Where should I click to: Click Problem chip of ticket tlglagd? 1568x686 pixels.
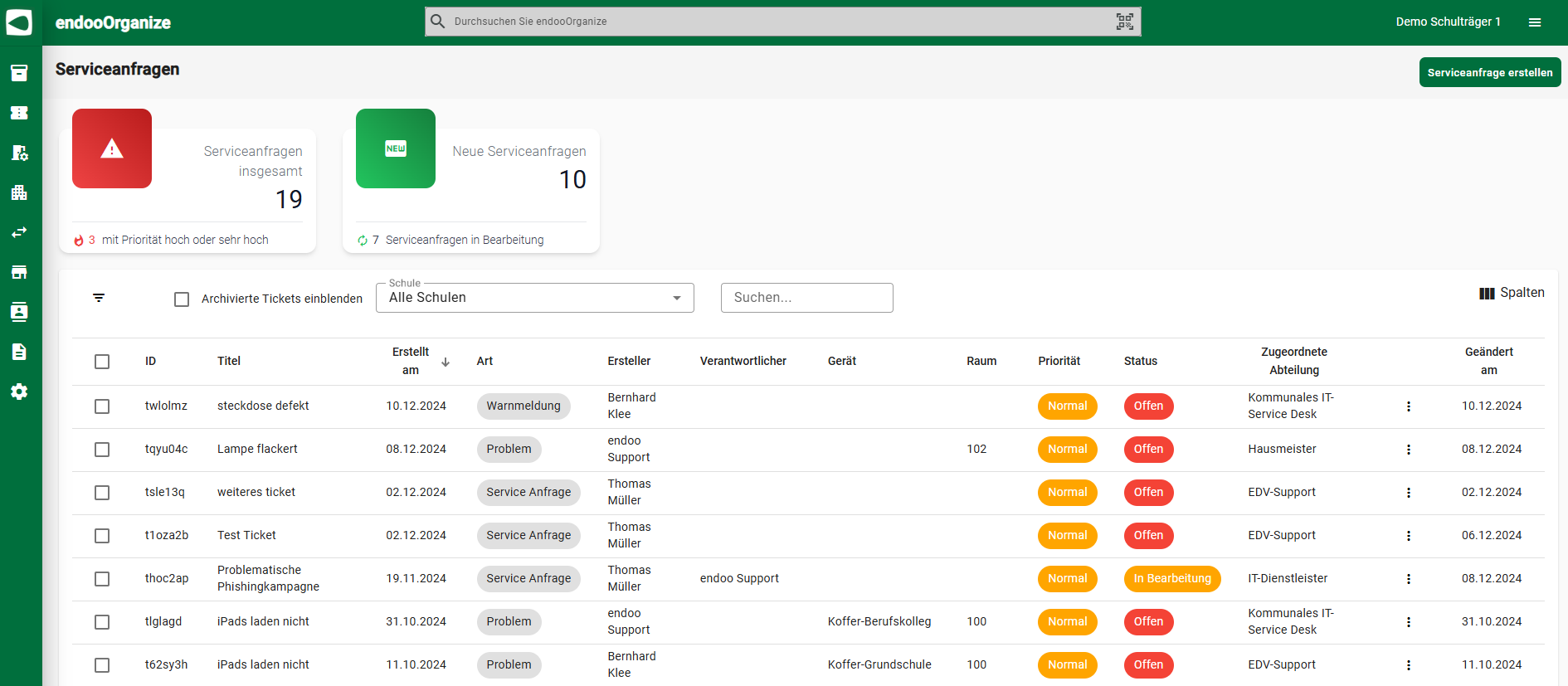(x=509, y=621)
